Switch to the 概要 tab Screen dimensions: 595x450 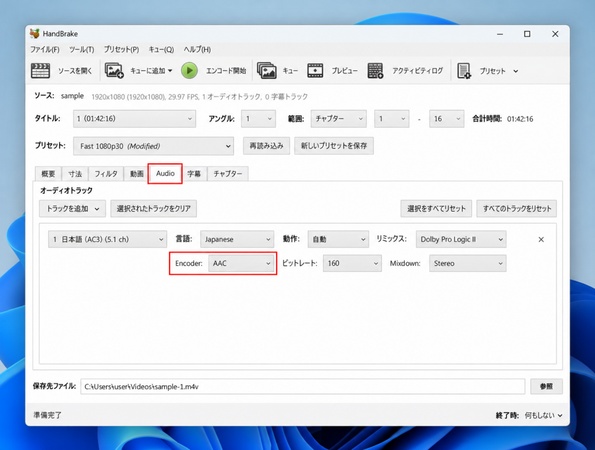coord(48,174)
